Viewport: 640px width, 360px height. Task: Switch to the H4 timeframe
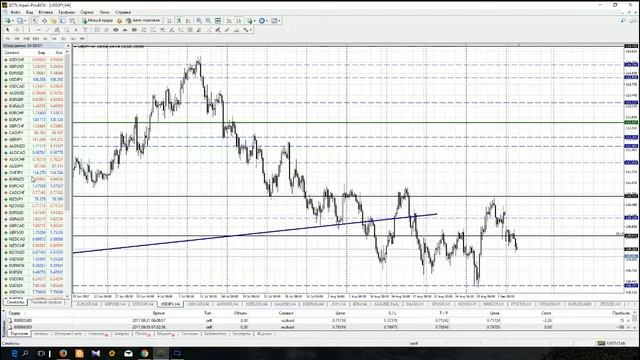tap(54, 38)
